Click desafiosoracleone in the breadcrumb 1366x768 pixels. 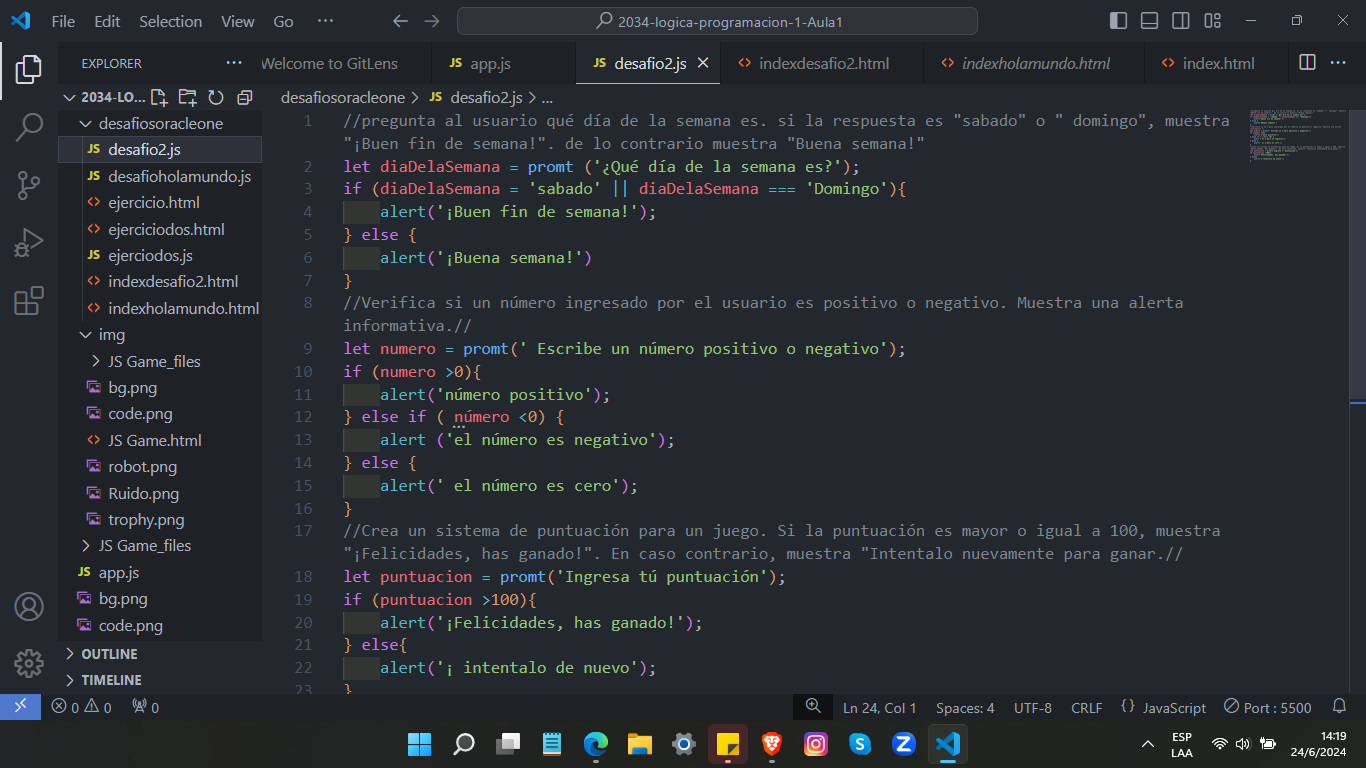click(343, 97)
